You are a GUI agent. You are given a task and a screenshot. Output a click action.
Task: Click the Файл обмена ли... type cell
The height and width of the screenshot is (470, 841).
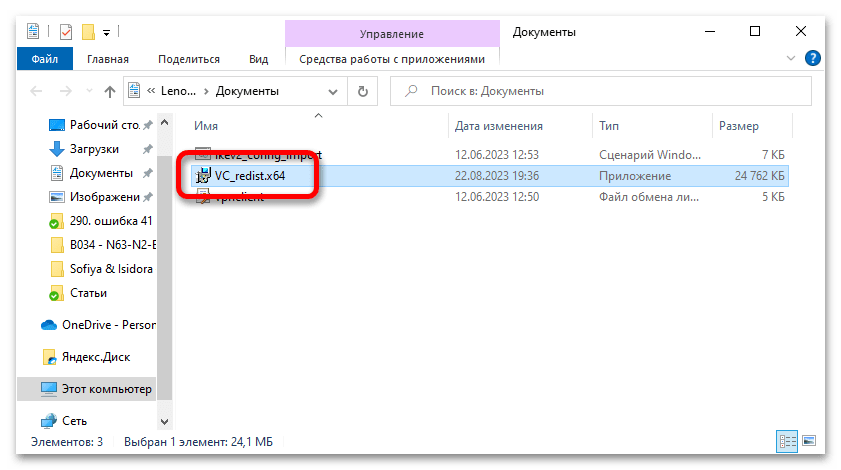pos(649,197)
